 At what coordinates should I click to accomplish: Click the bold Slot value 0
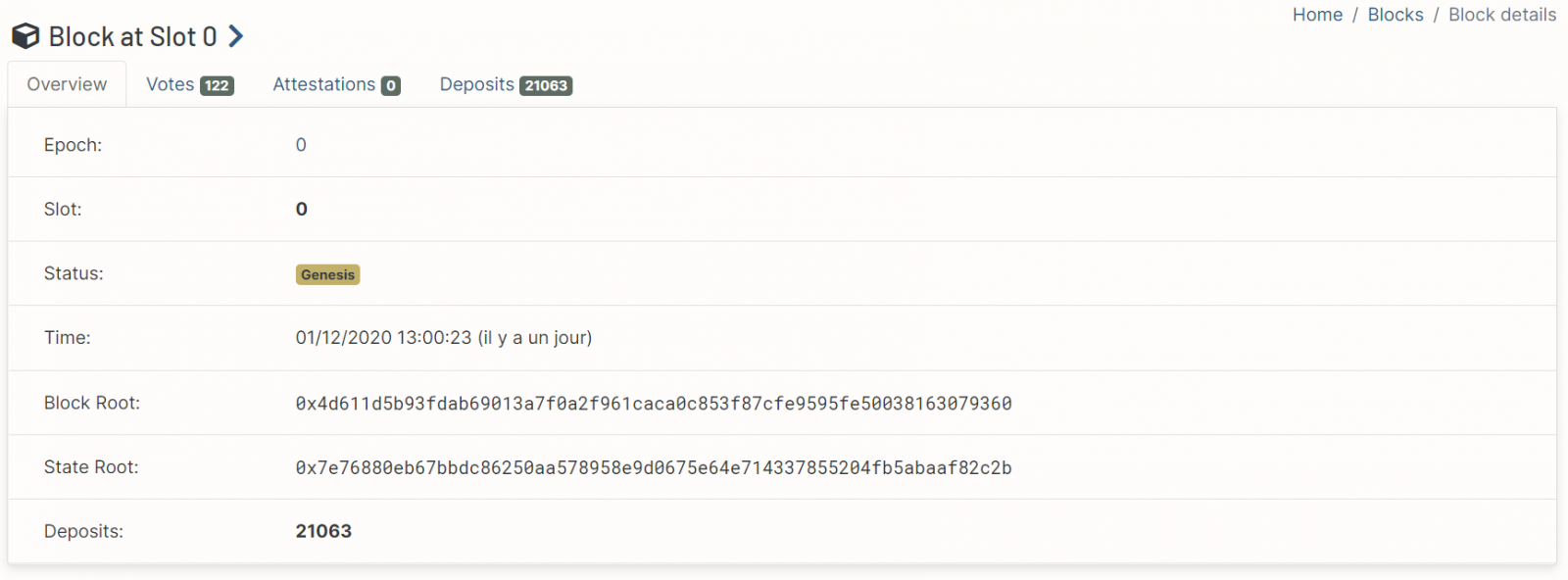(302, 210)
